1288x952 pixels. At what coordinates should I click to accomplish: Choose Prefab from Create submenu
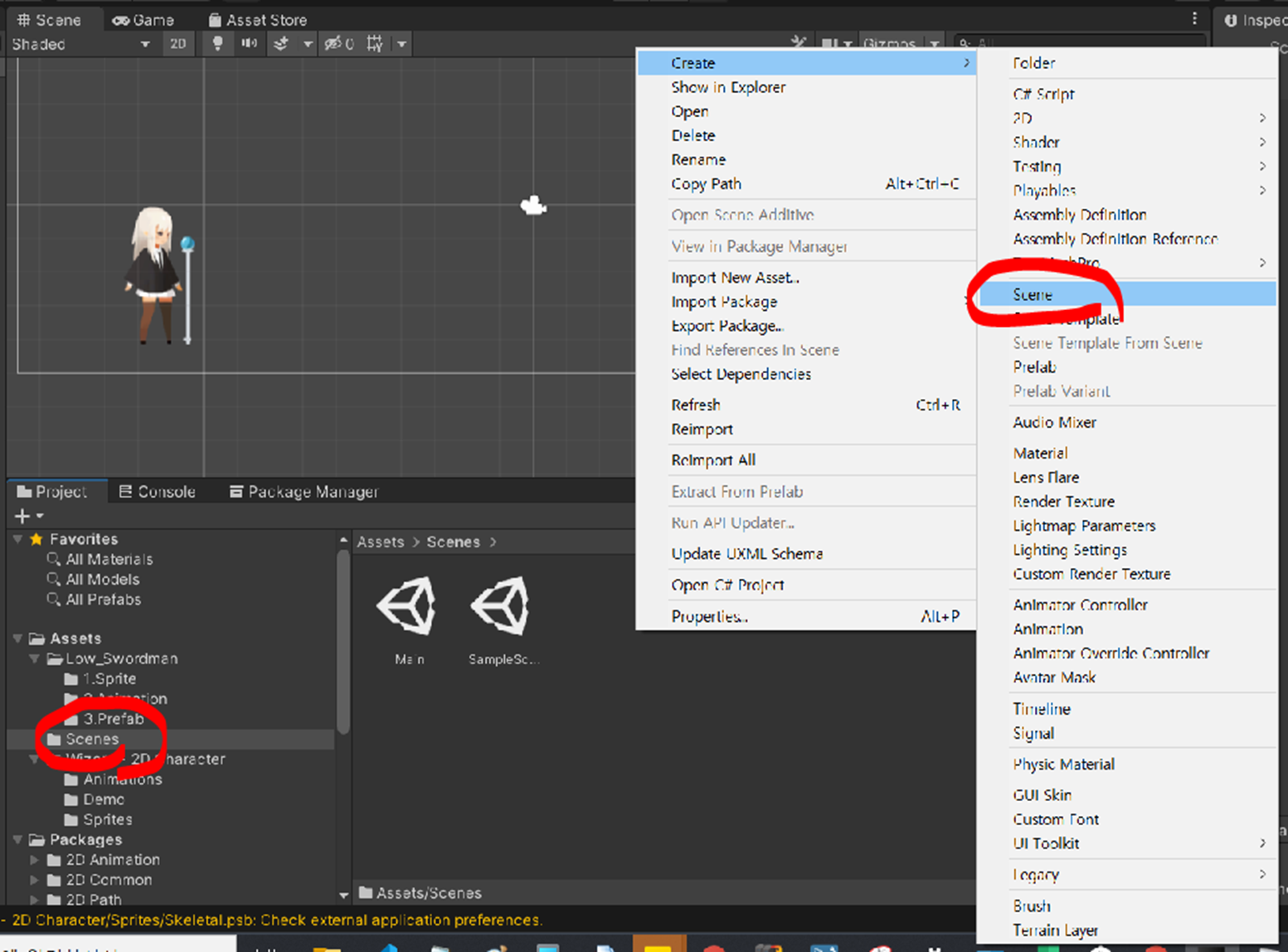click(x=1126, y=367)
